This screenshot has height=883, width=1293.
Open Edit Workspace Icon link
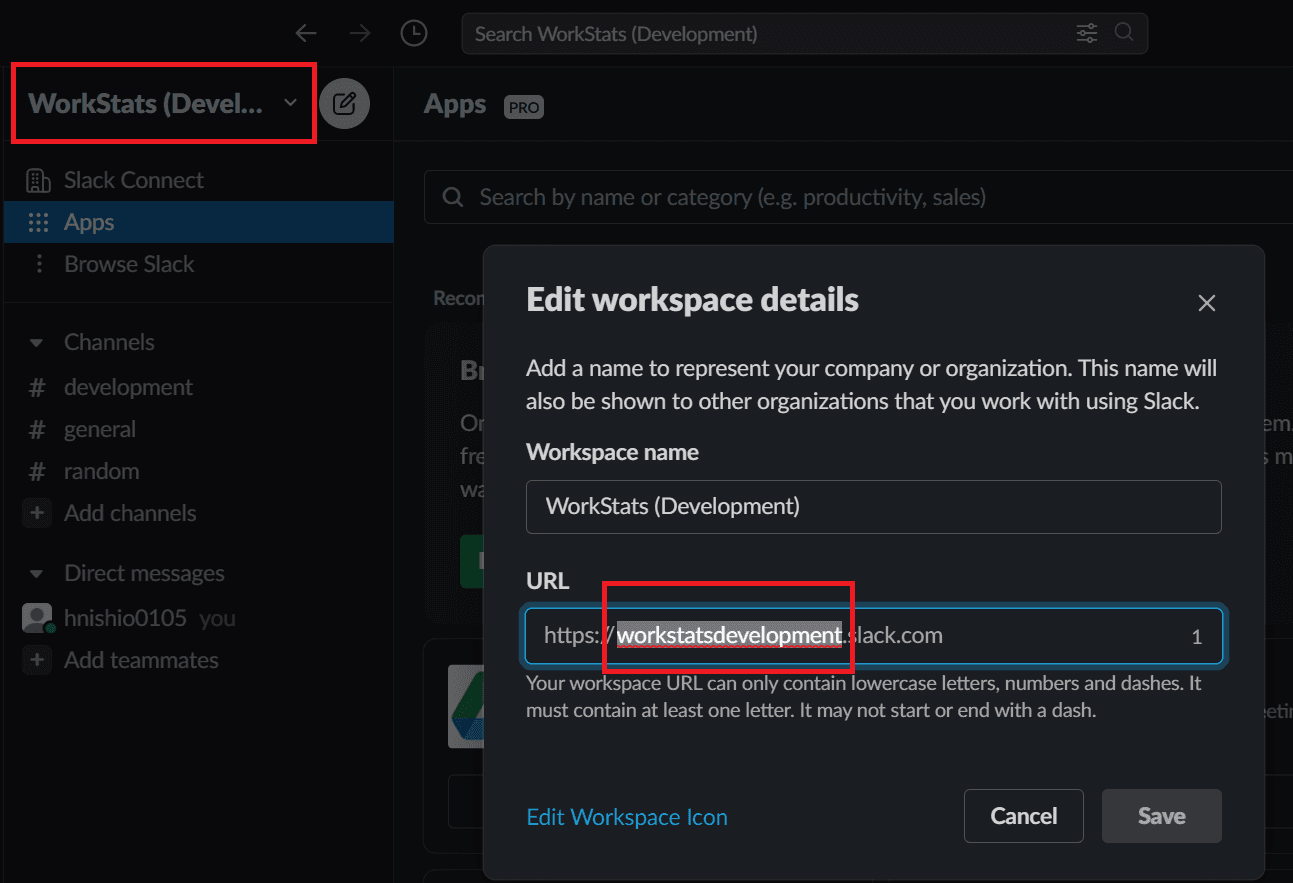coord(627,817)
